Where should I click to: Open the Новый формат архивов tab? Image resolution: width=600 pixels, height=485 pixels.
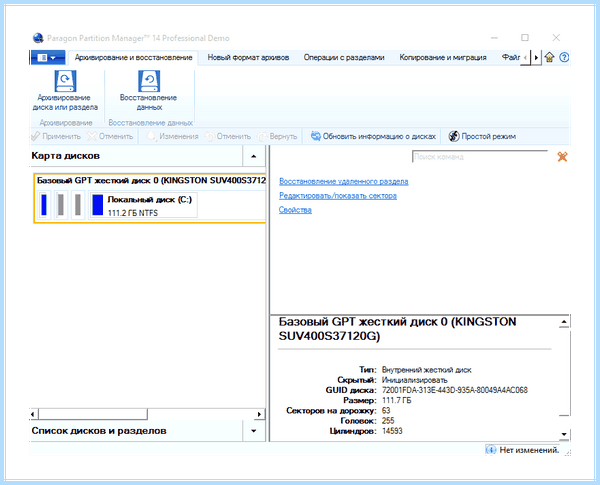[x=248, y=58]
